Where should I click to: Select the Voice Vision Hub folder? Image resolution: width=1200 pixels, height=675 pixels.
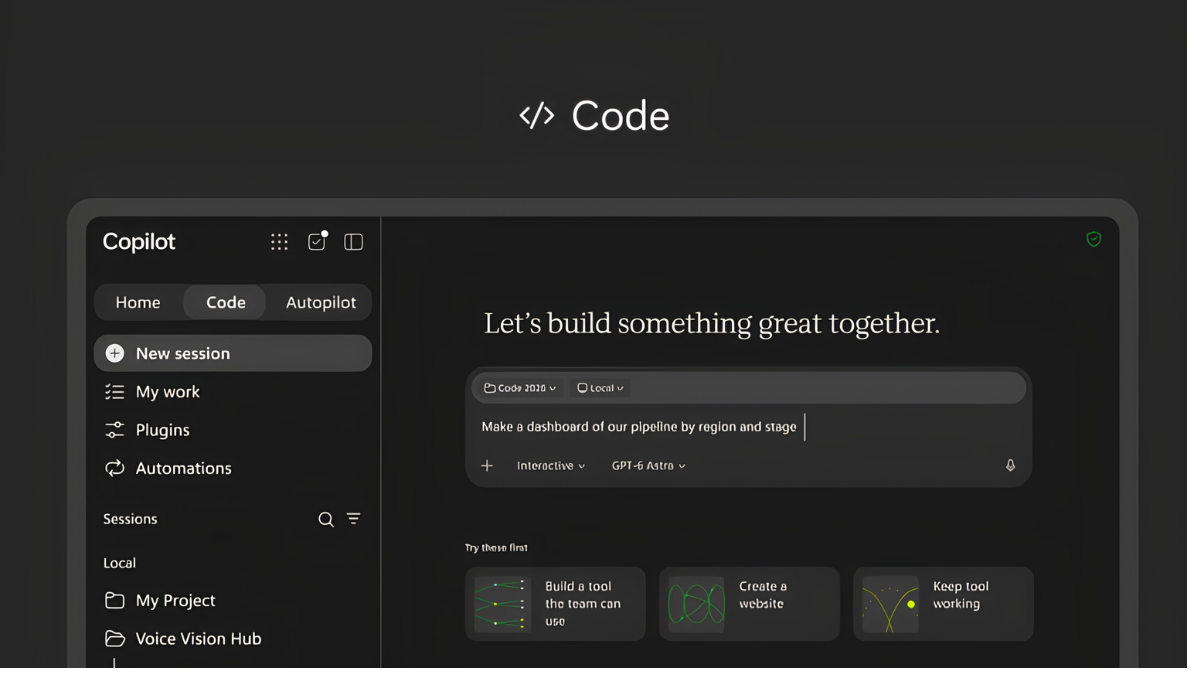(x=233, y=638)
